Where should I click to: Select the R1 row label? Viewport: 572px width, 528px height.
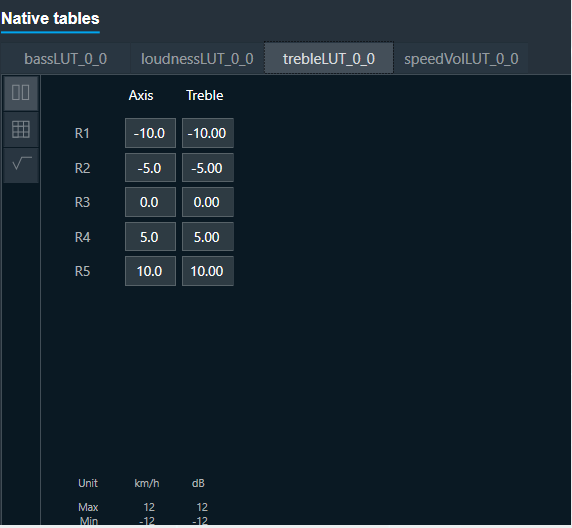[x=82, y=134]
